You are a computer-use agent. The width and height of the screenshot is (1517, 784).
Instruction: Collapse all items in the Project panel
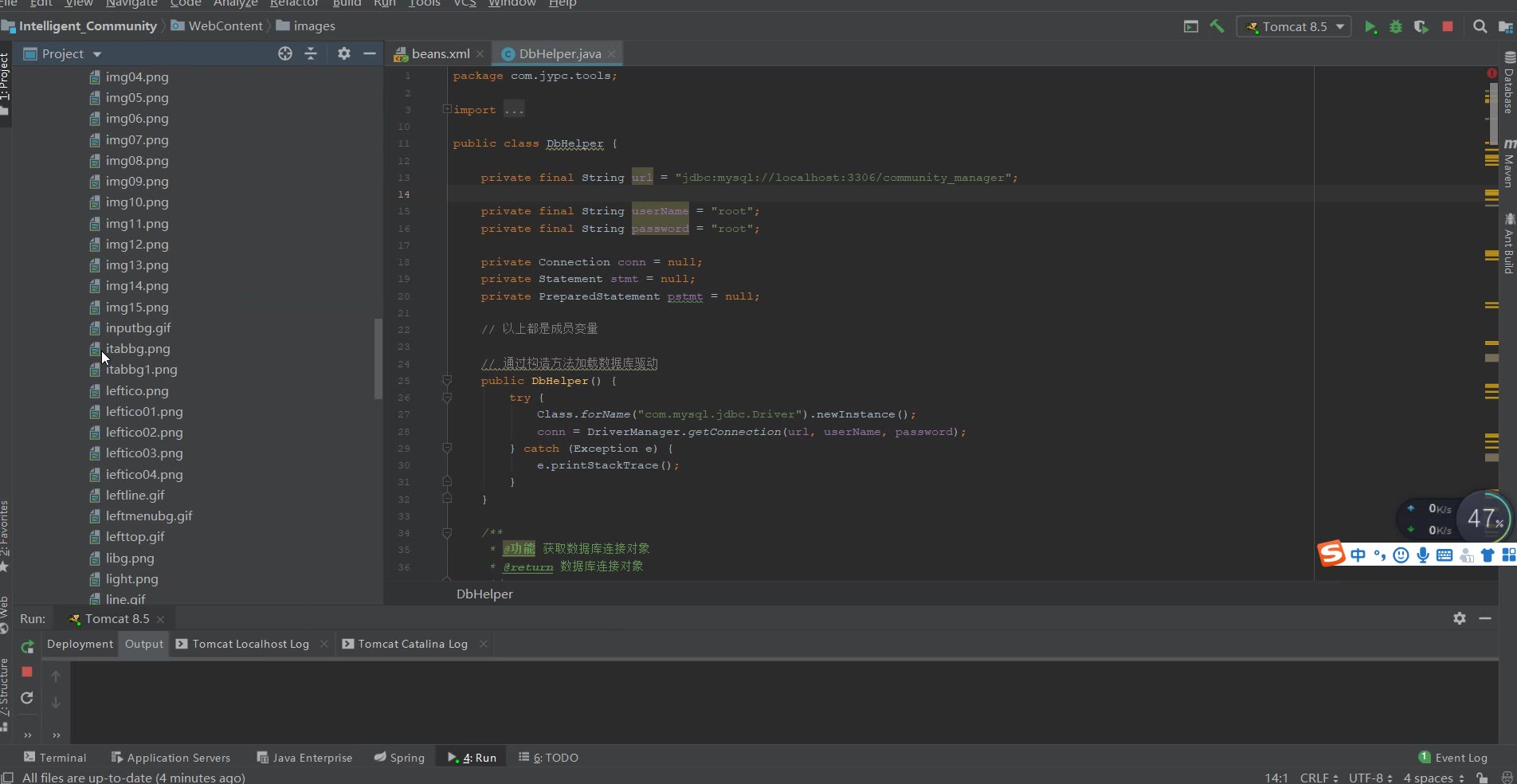pyautogui.click(x=311, y=53)
